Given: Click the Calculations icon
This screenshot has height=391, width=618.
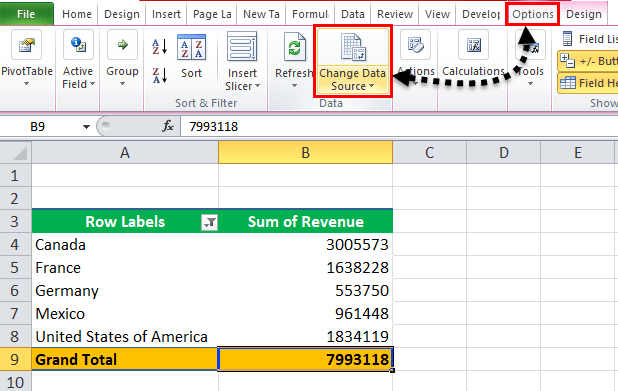Looking at the screenshot, I should (x=473, y=45).
